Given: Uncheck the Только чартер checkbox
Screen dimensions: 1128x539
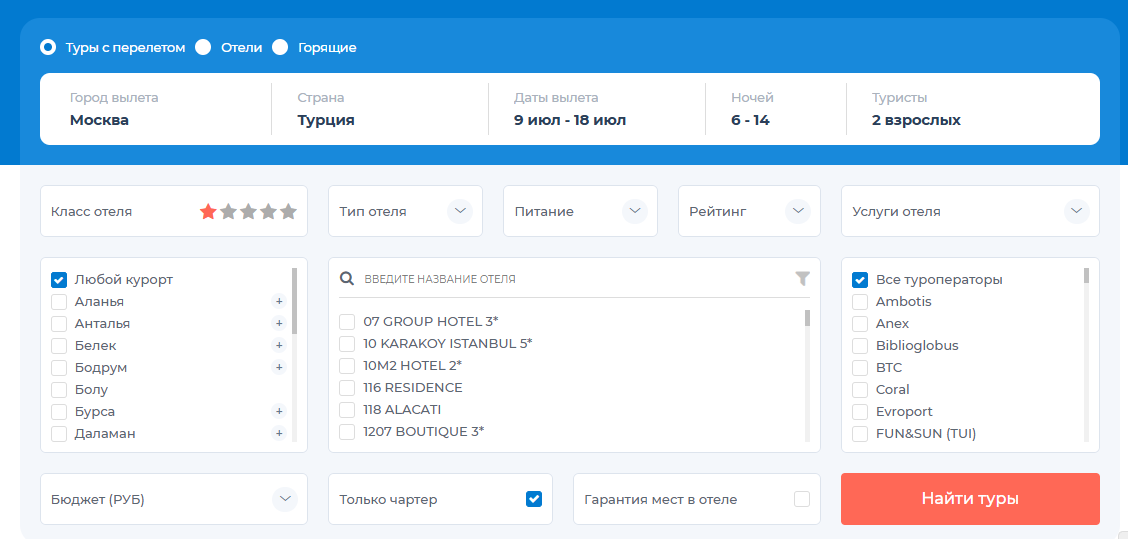Looking at the screenshot, I should tap(534, 499).
